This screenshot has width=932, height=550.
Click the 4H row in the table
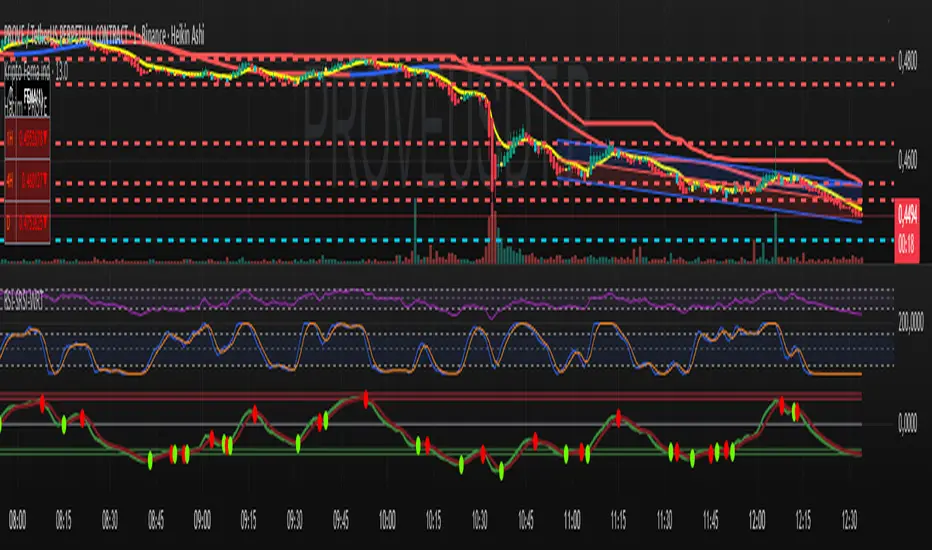pyautogui.click(x=27, y=181)
